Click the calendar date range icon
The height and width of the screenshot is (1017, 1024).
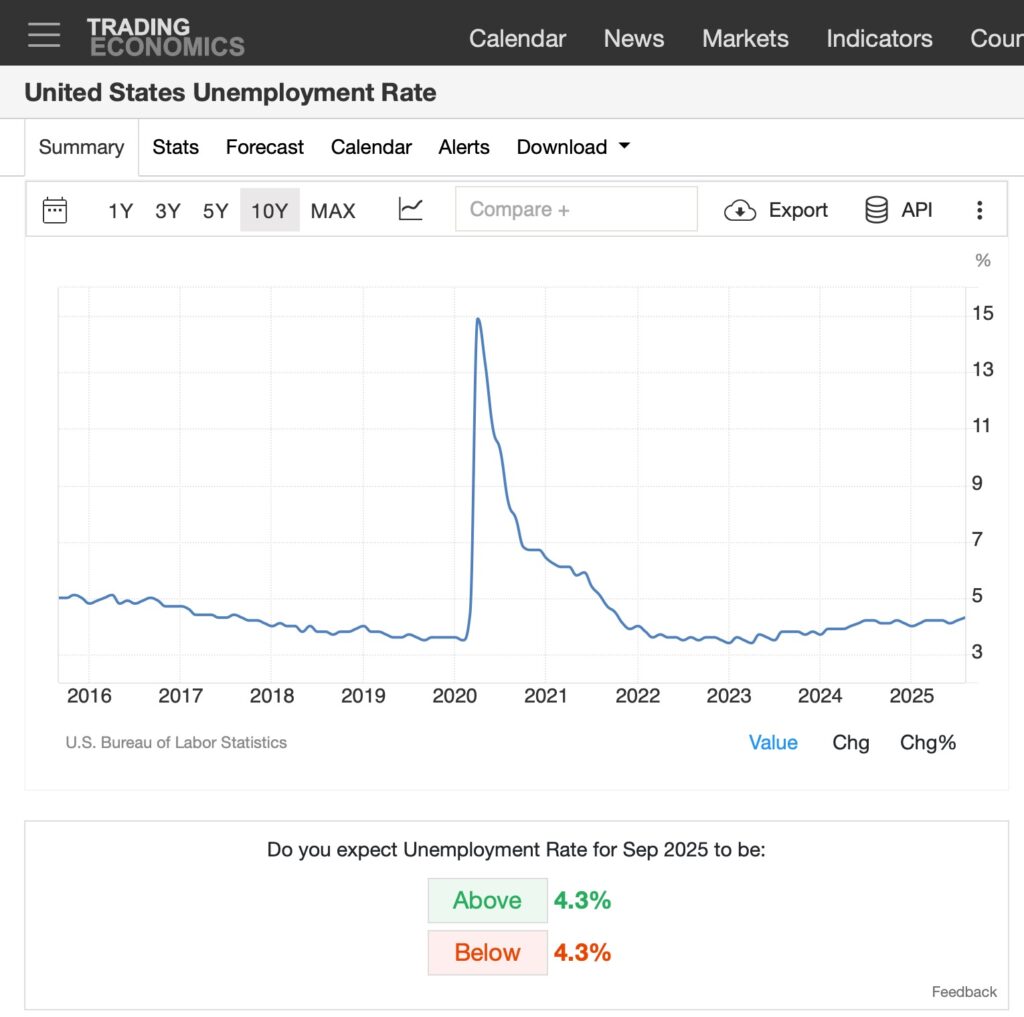point(55,210)
